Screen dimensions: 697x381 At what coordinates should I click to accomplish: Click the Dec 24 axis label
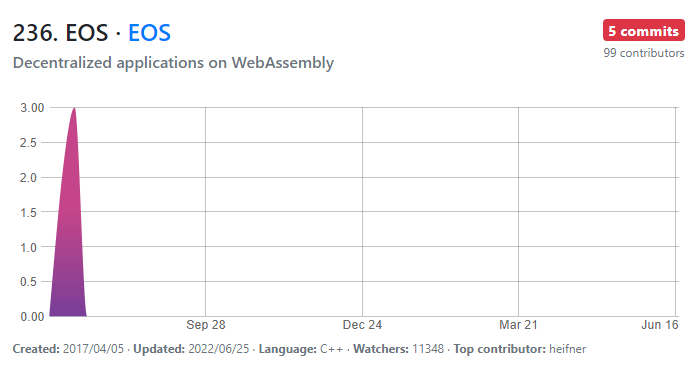pyautogui.click(x=362, y=325)
